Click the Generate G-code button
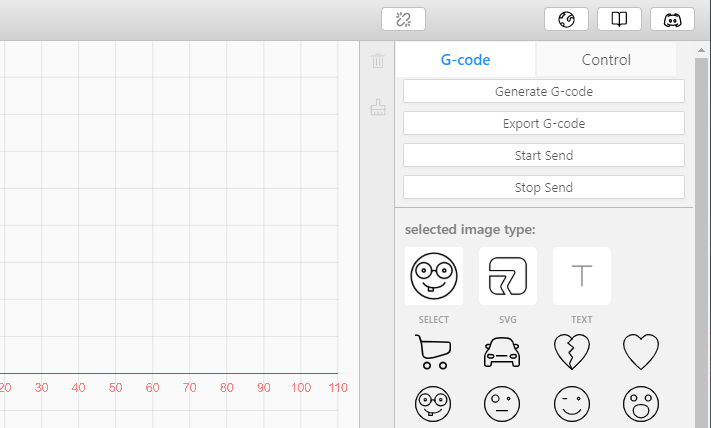 coord(544,91)
